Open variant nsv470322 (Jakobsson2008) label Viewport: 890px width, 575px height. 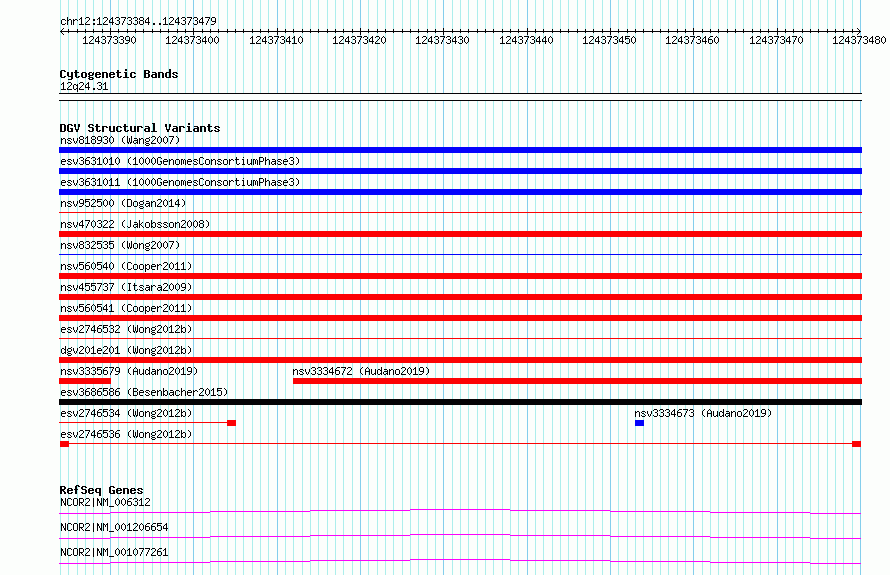[135, 224]
